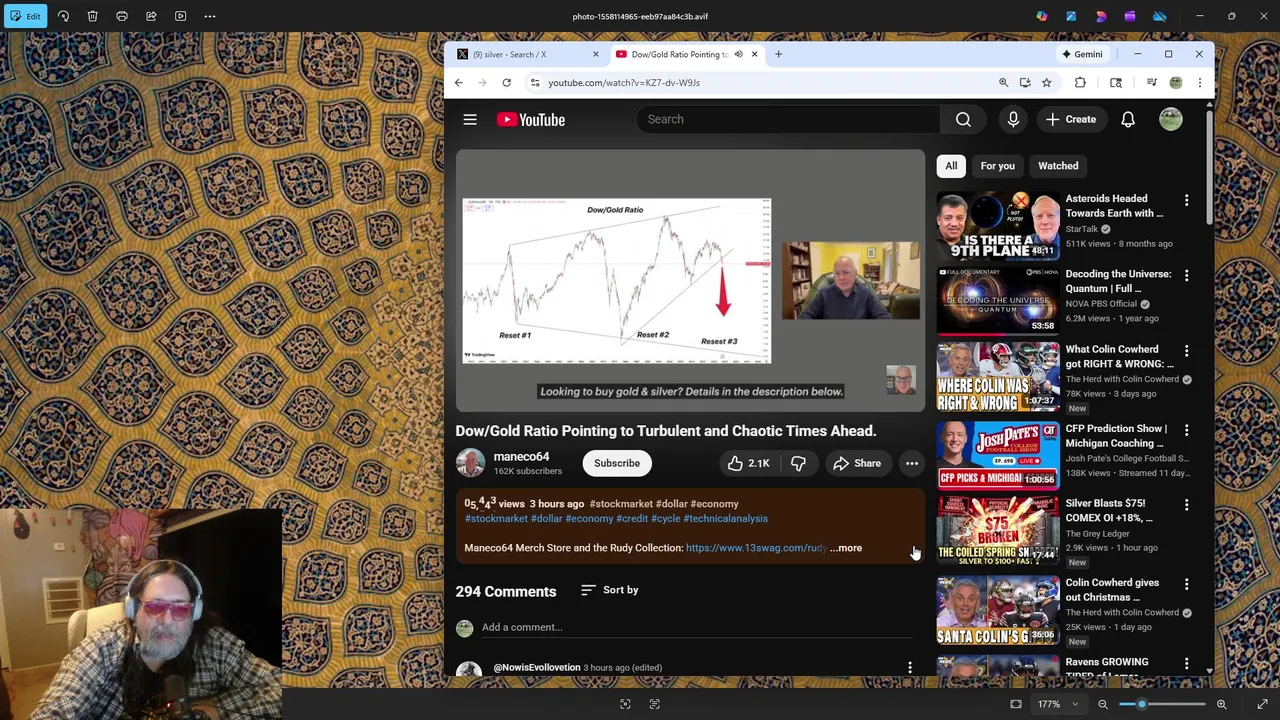
Task: Select the Watched filter chip
Action: [x=1058, y=166]
